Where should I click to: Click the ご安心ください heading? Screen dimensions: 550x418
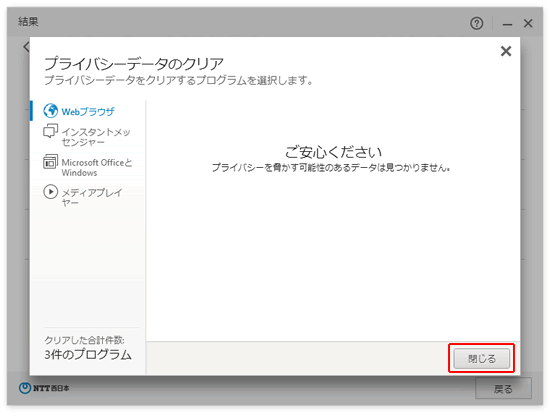click(x=333, y=152)
